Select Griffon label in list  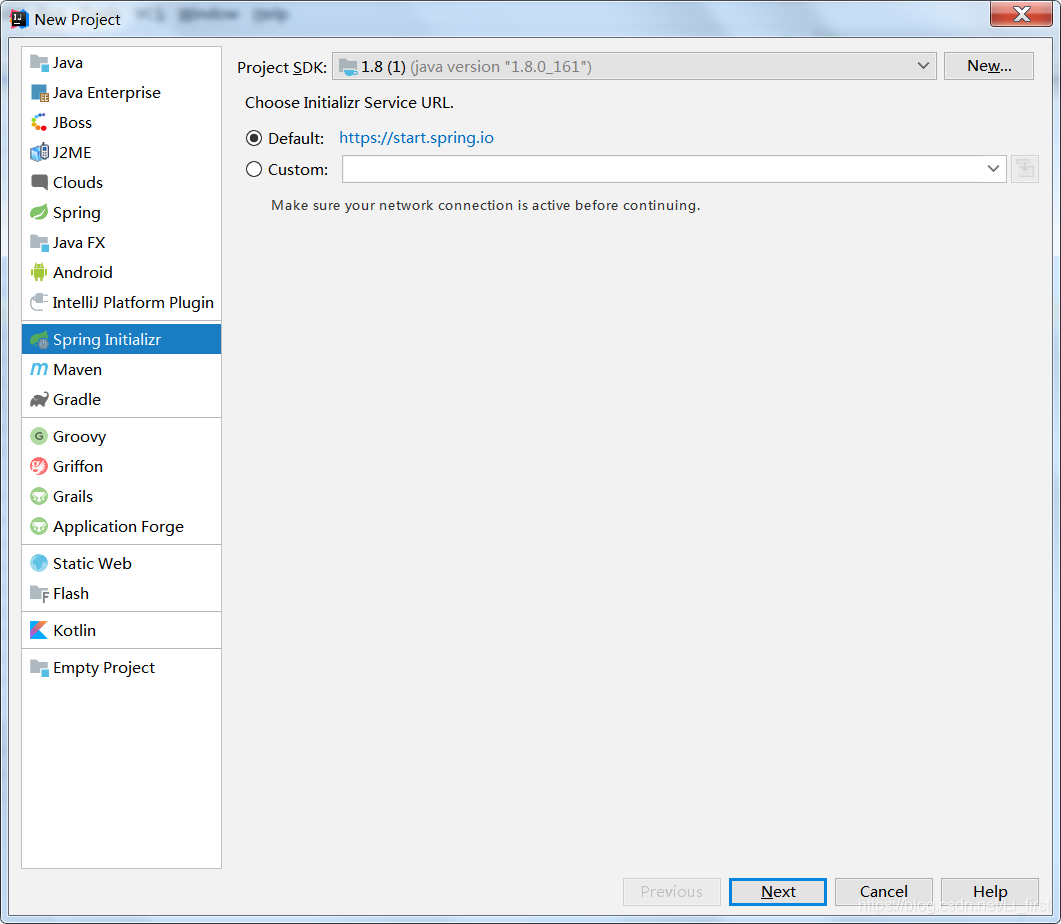[x=78, y=467]
